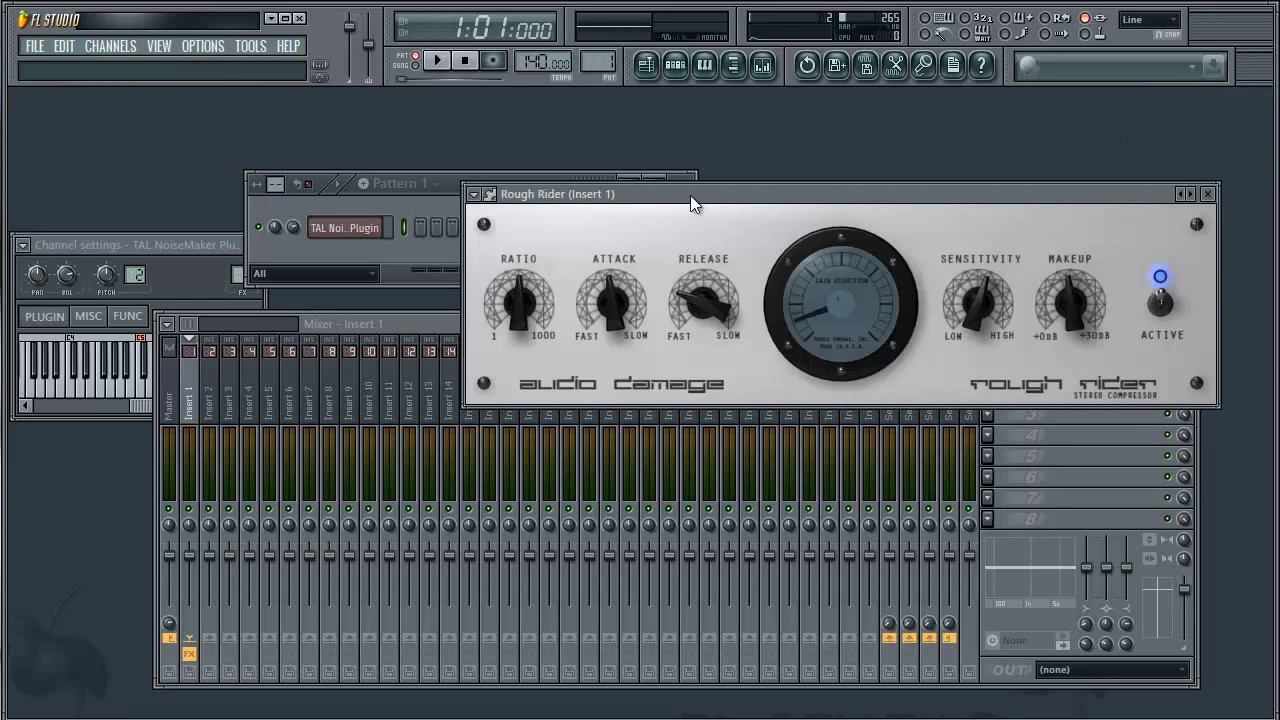Viewport: 1280px width, 720px height.
Task: Switch to the FUNC tab
Action: pos(127,316)
